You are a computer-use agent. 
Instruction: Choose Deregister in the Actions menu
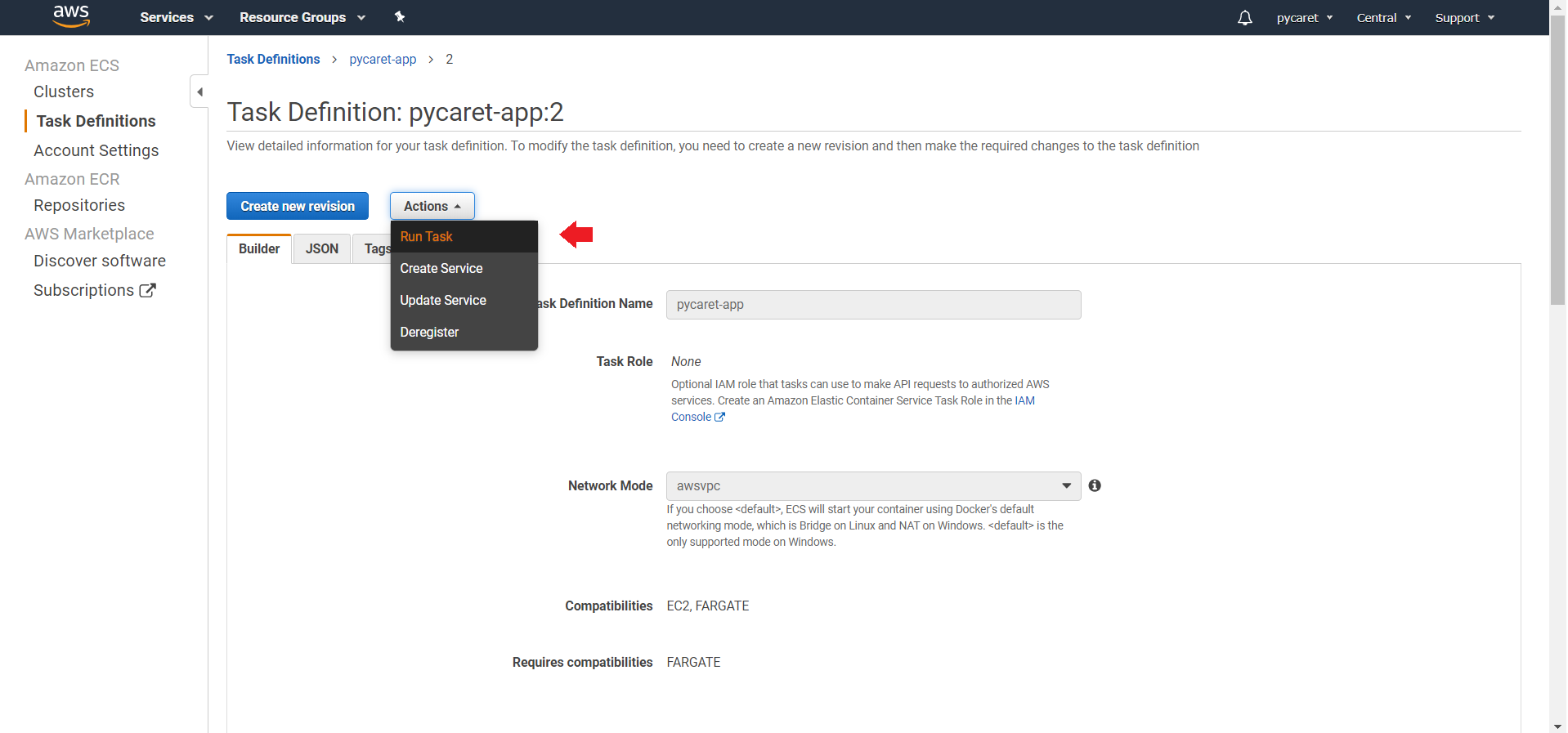[x=429, y=332]
